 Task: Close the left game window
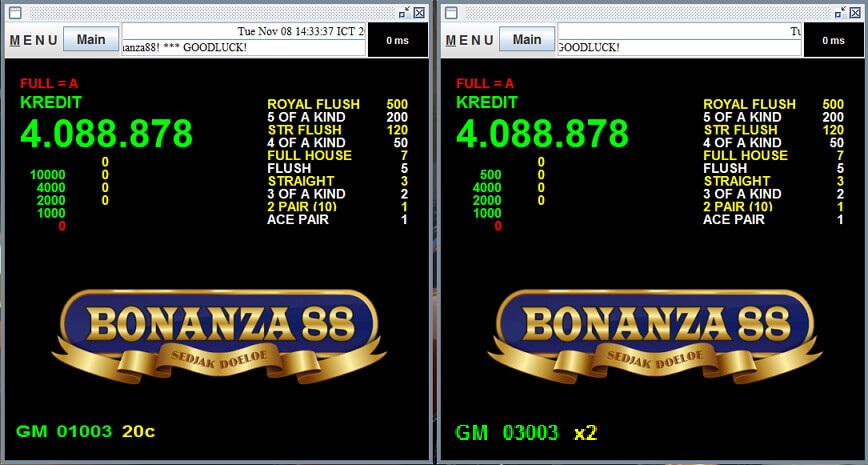[419, 12]
